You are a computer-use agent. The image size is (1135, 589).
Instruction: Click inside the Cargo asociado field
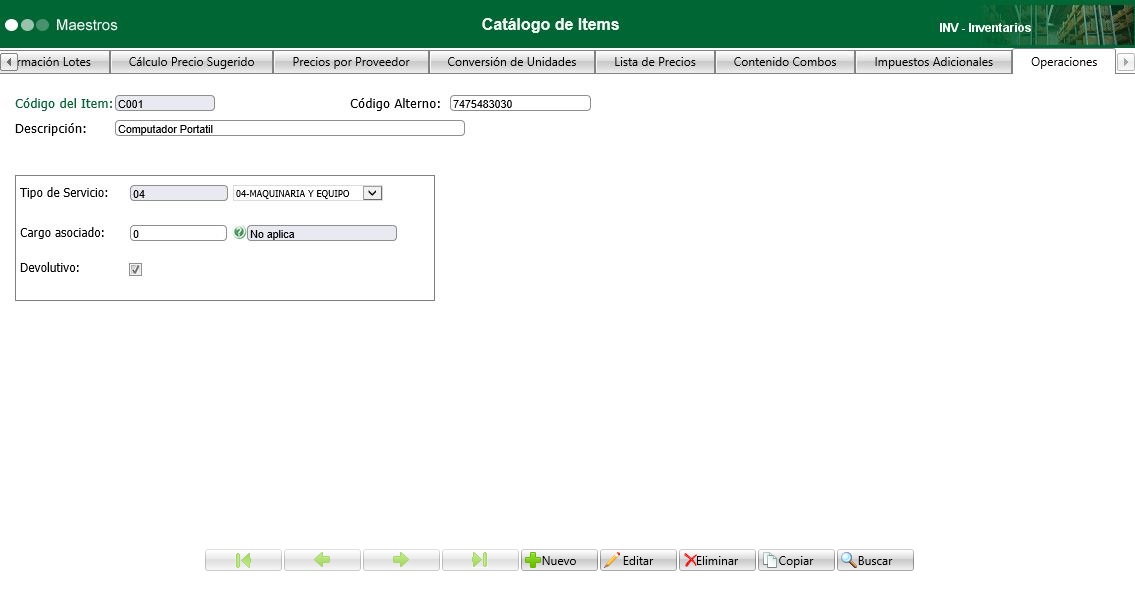coord(178,232)
